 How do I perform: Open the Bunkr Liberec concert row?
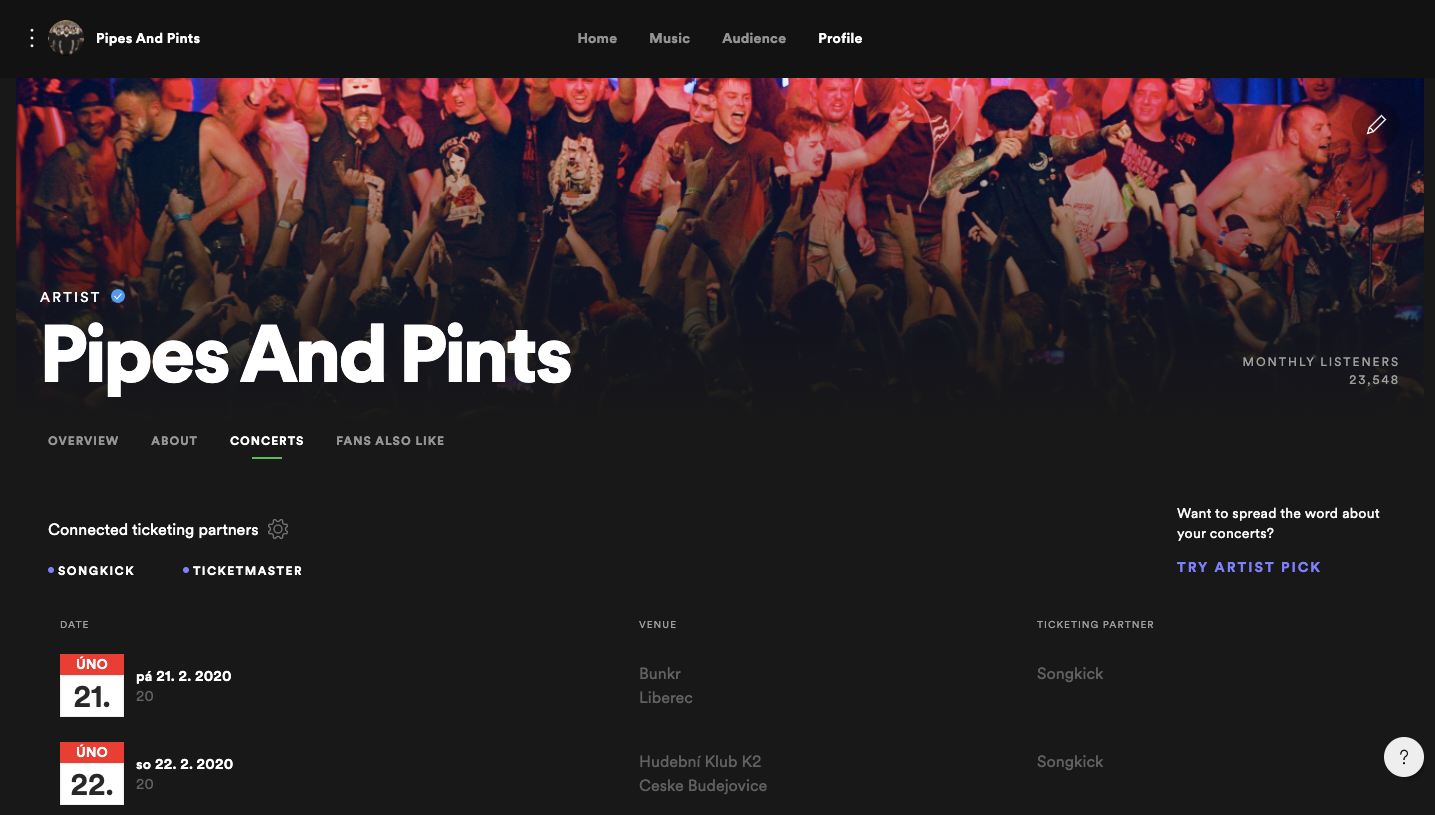tap(717, 685)
